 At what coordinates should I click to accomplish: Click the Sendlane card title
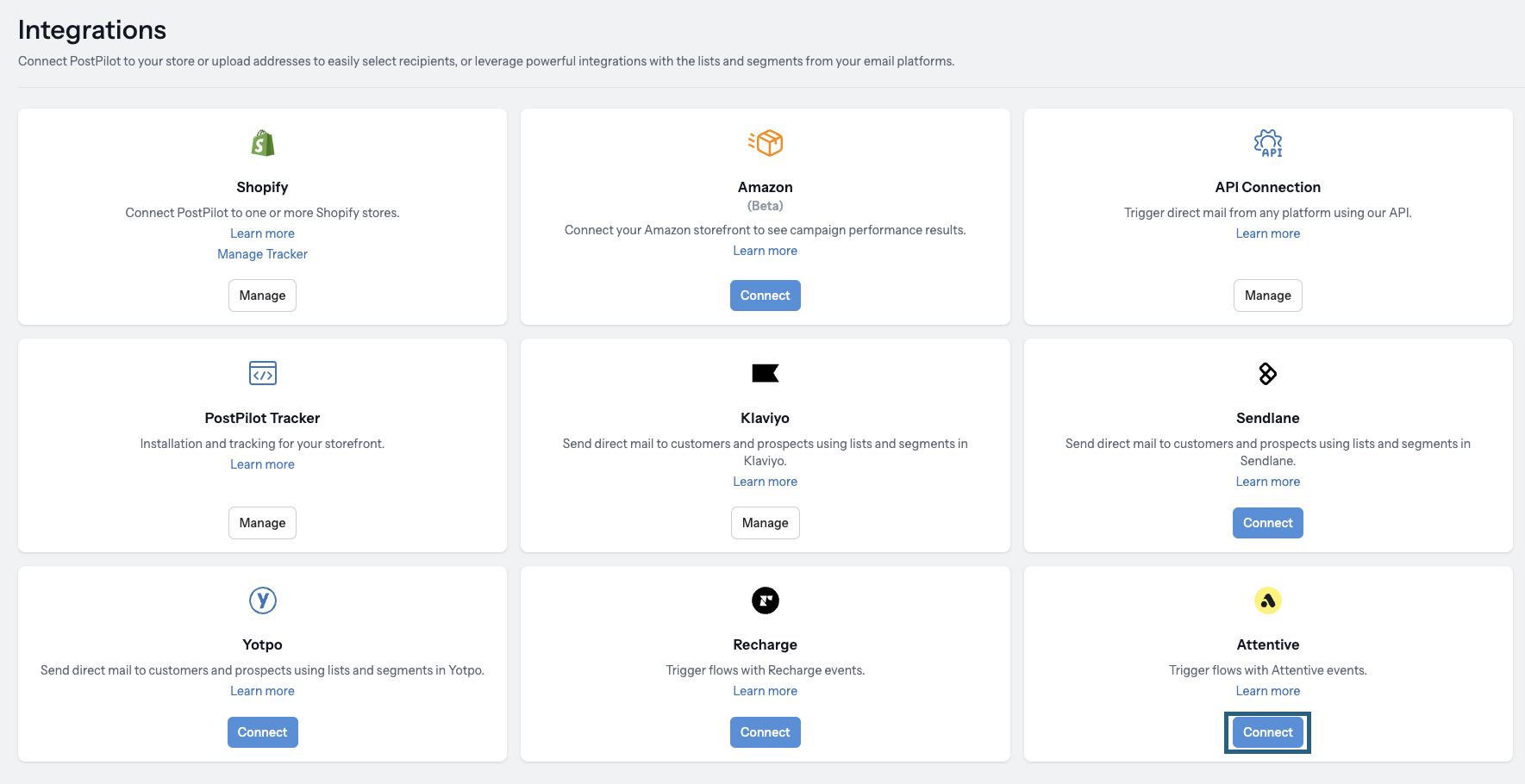tap(1268, 418)
